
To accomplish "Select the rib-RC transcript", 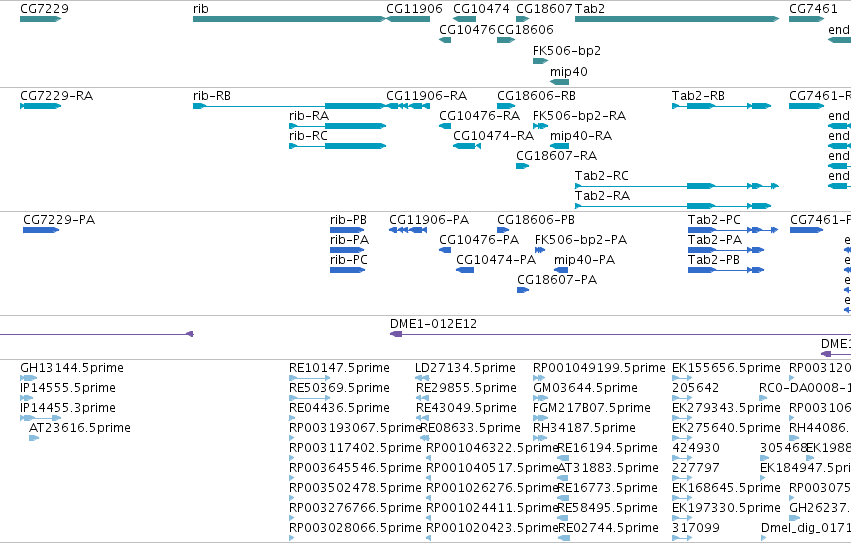I will [338, 146].
